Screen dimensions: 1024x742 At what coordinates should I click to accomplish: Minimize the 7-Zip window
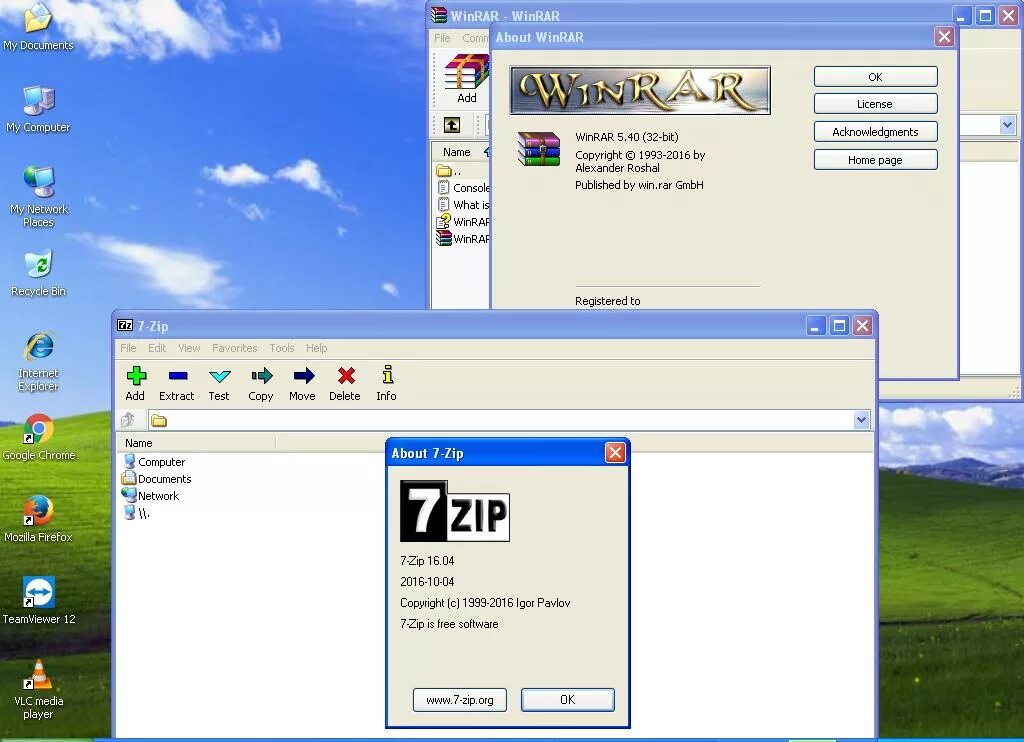pyautogui.click(x=814, y=325)
